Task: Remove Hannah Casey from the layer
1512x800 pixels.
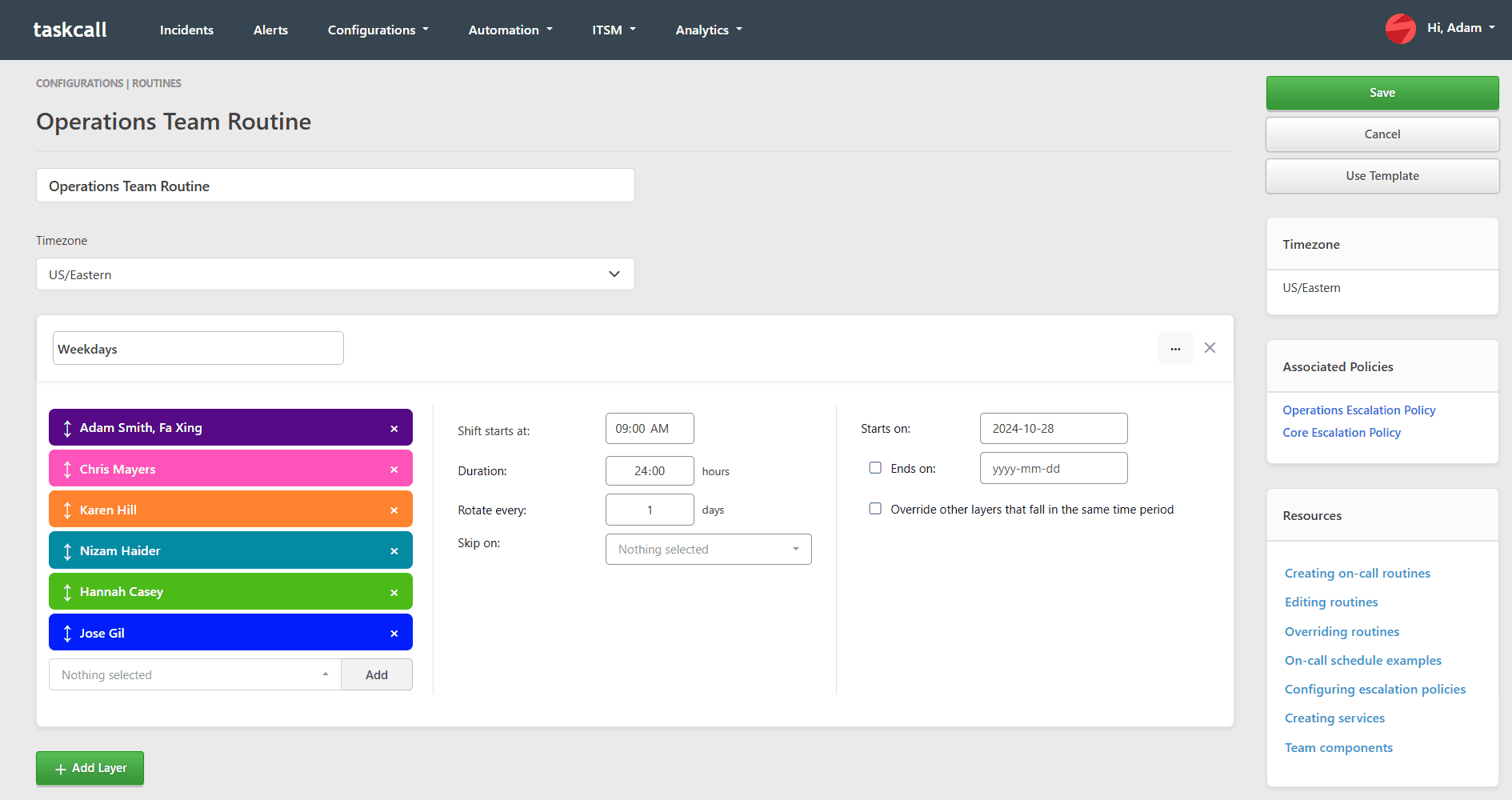Action: pos(394,593)
